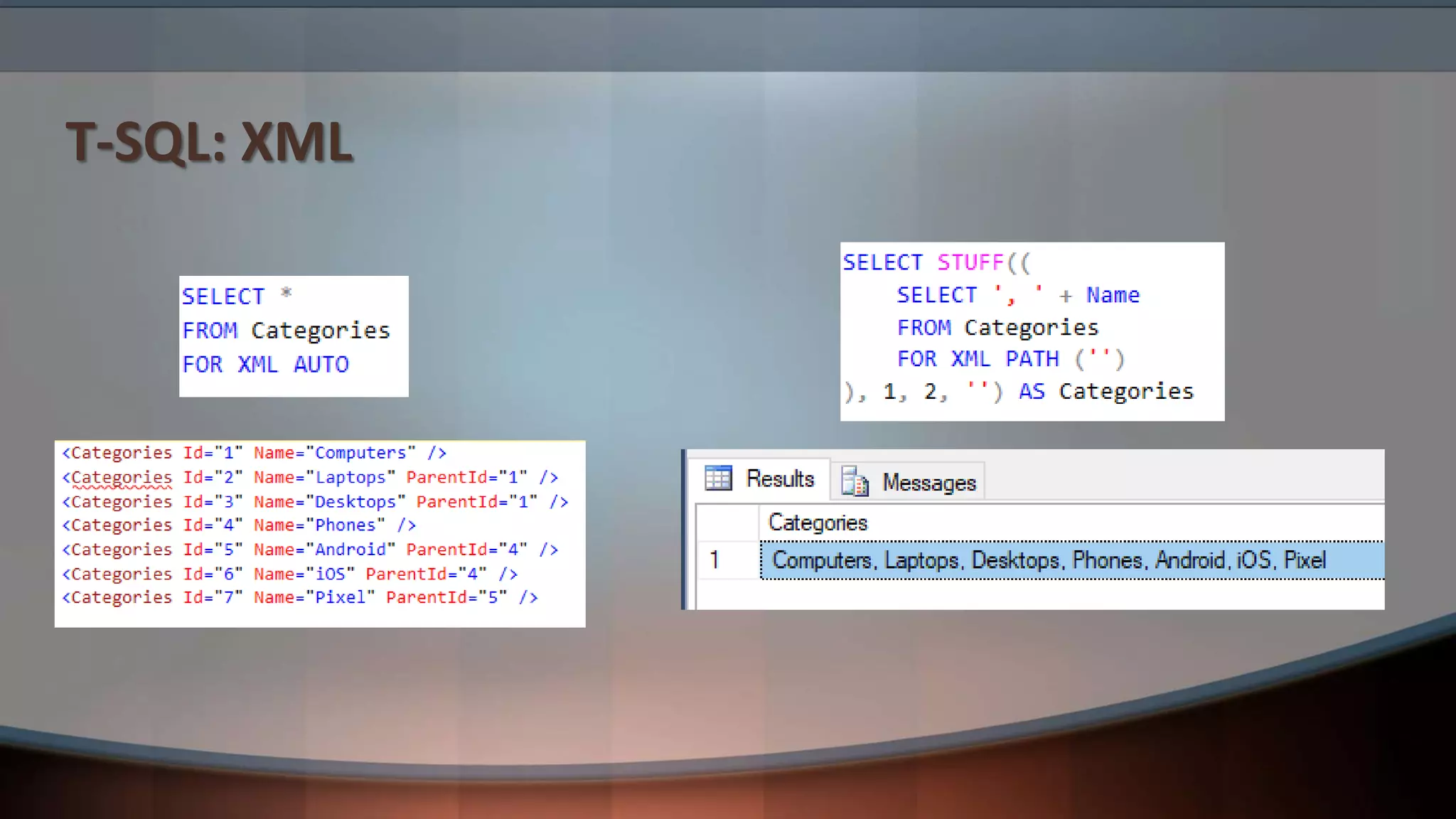Screen dimensions: 1456x819
Task: Click the XML row with Name="Pixel"
Action: (300, 597)
